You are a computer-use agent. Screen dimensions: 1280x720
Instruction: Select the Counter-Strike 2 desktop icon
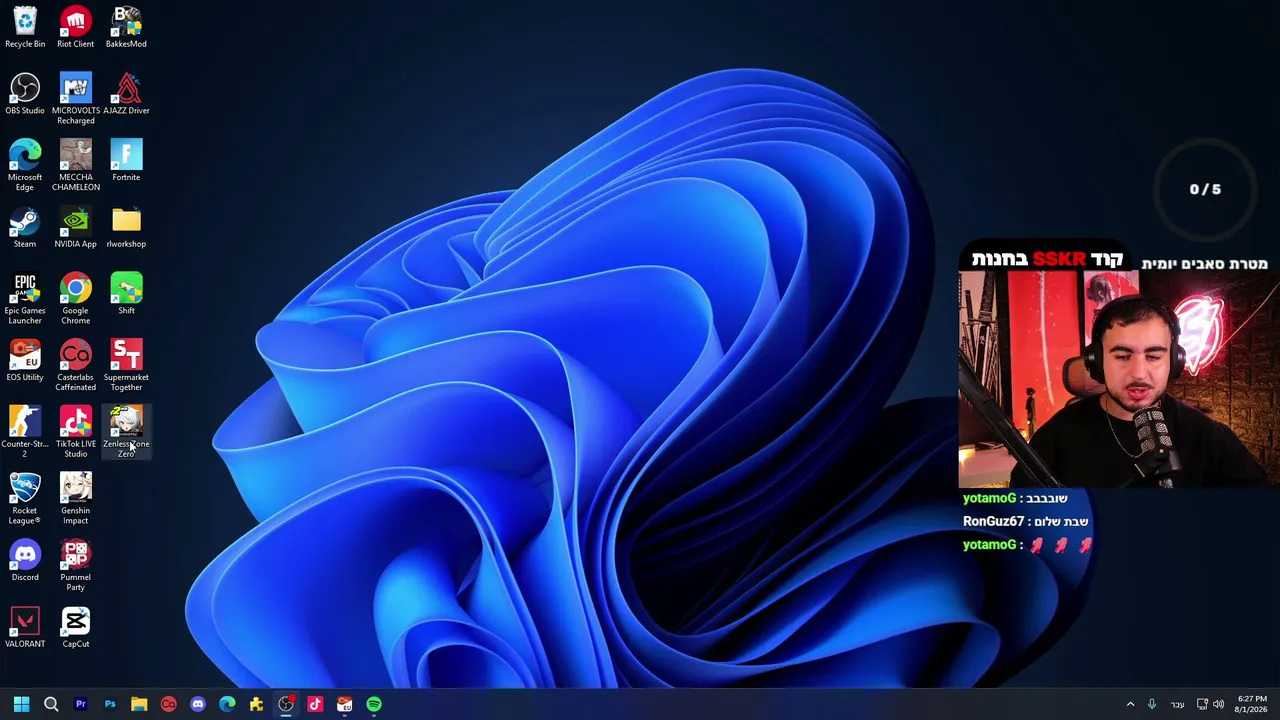pos(25,432)
